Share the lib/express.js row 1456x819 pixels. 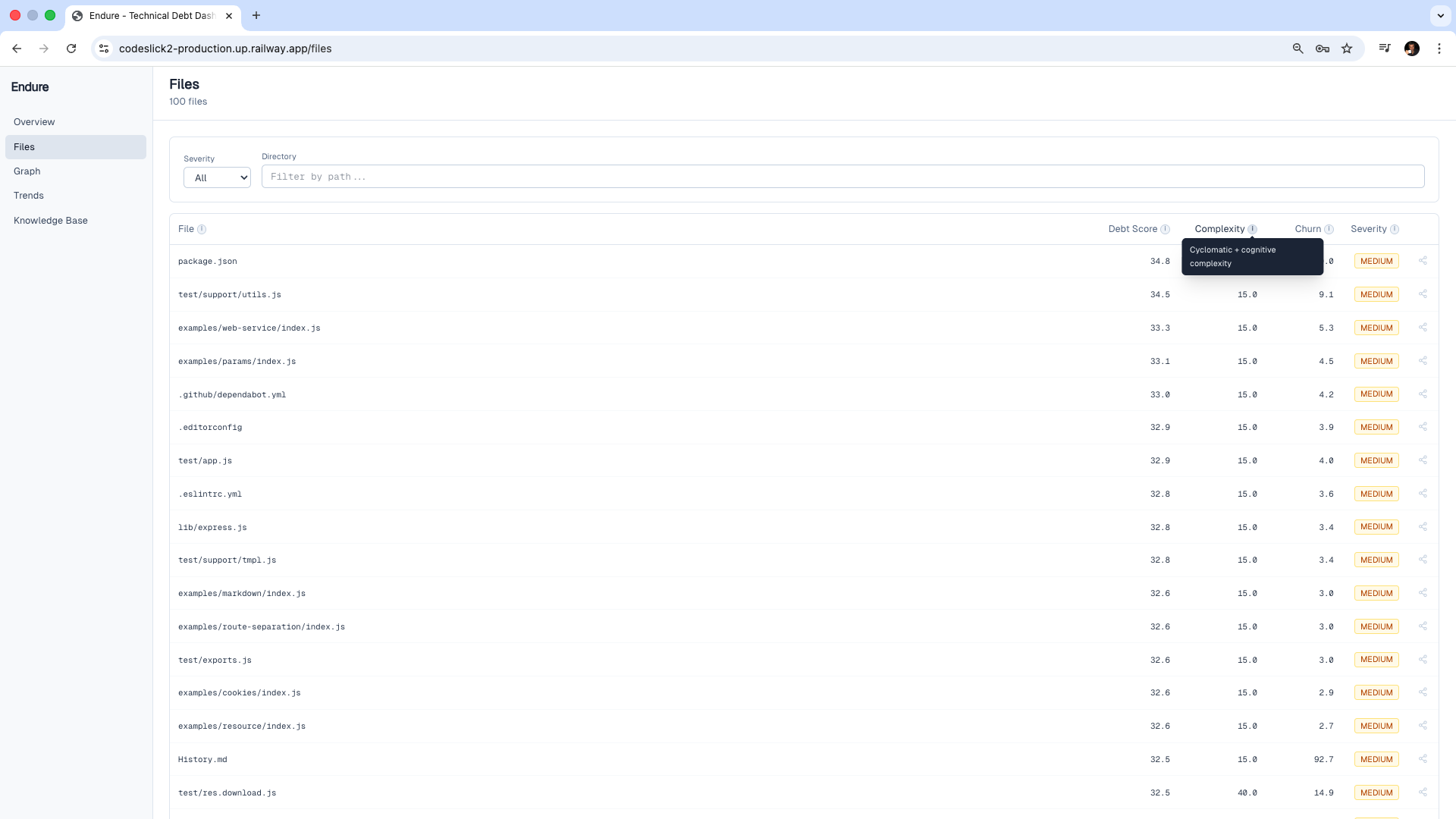tap(1423, 526)
